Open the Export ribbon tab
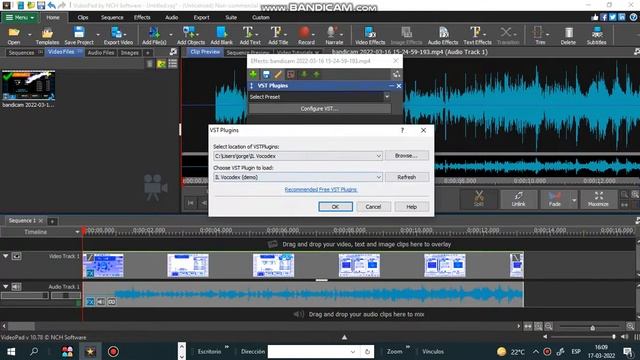 point(201,18)
